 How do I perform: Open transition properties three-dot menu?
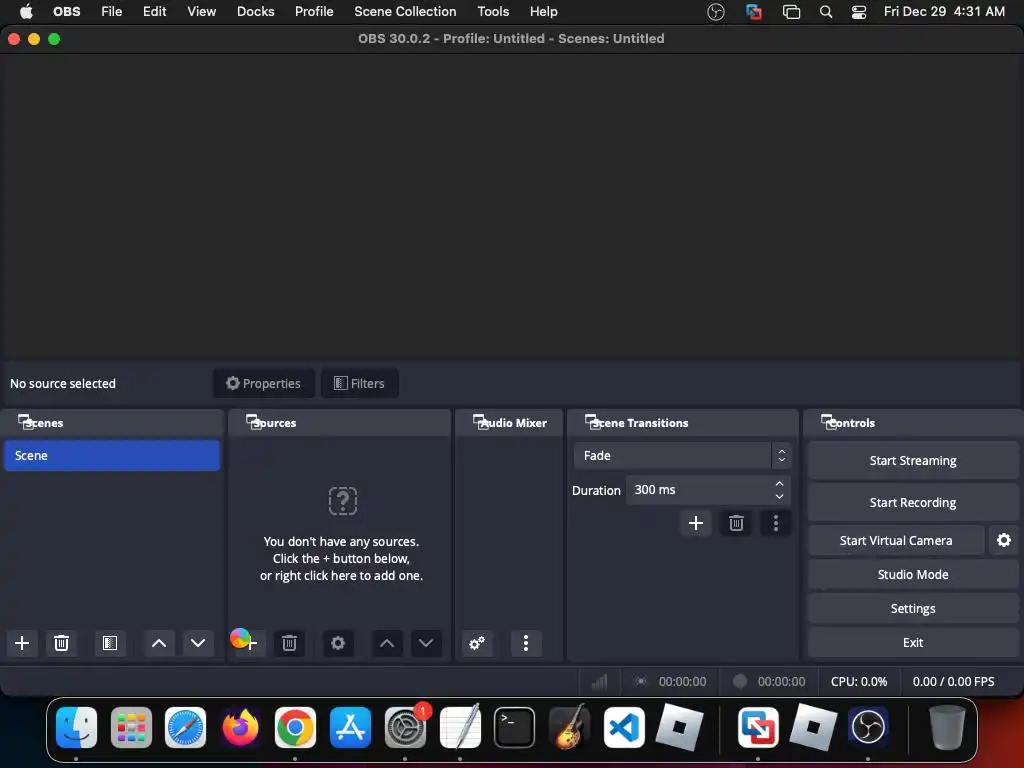coord(776,523)
